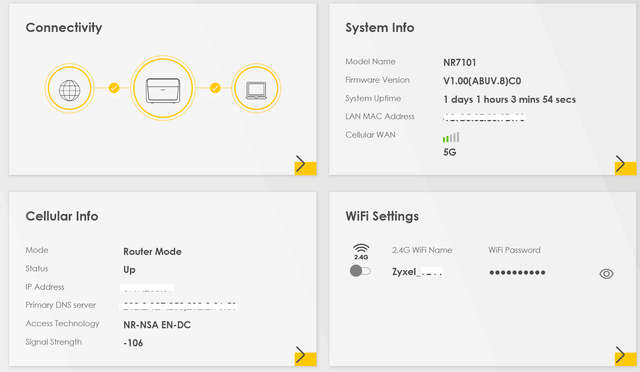
Task: Click the Cellular Info card title
Action: point(62,216)
